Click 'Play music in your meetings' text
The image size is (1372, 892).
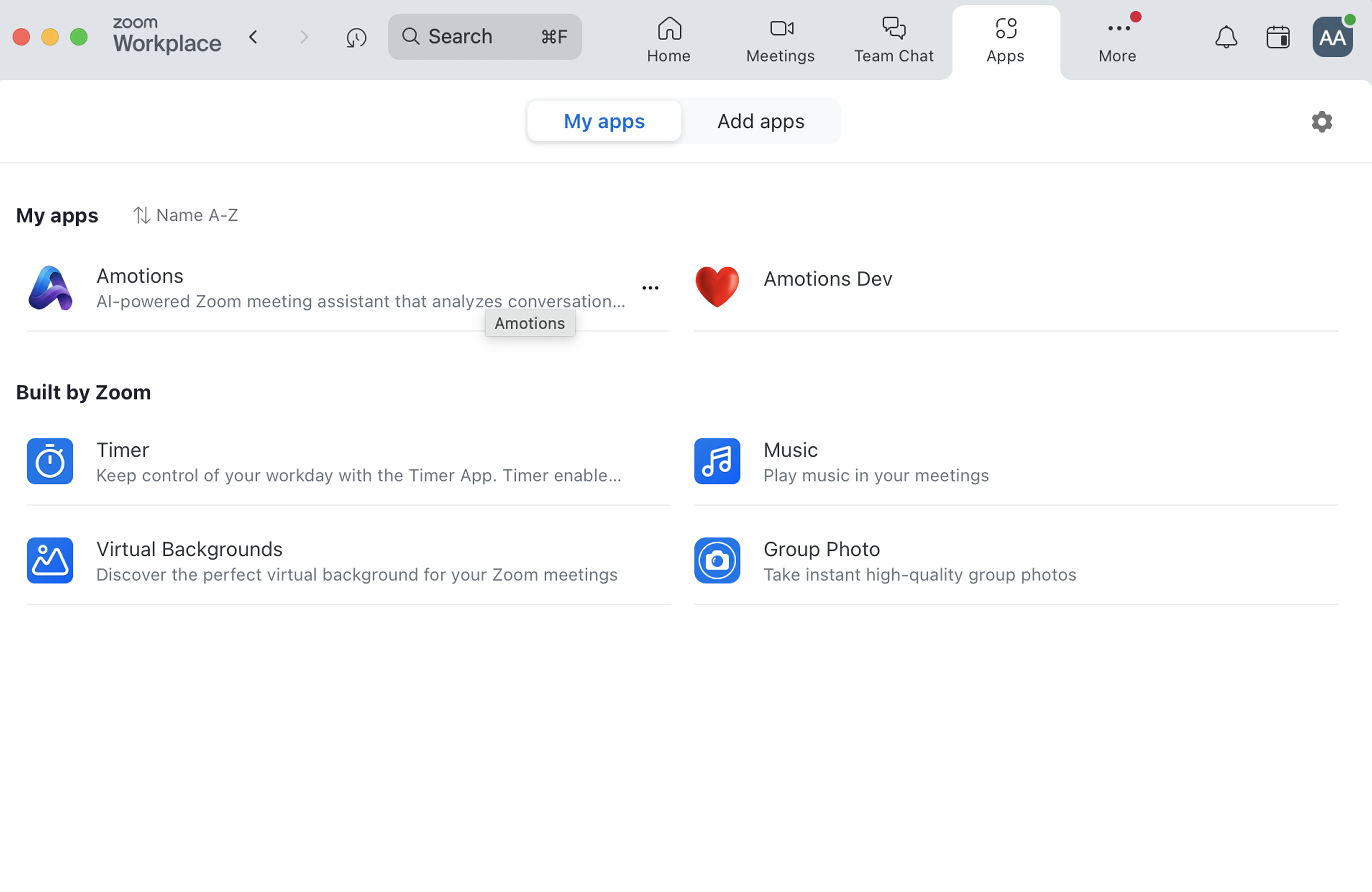tap(876, 476)
